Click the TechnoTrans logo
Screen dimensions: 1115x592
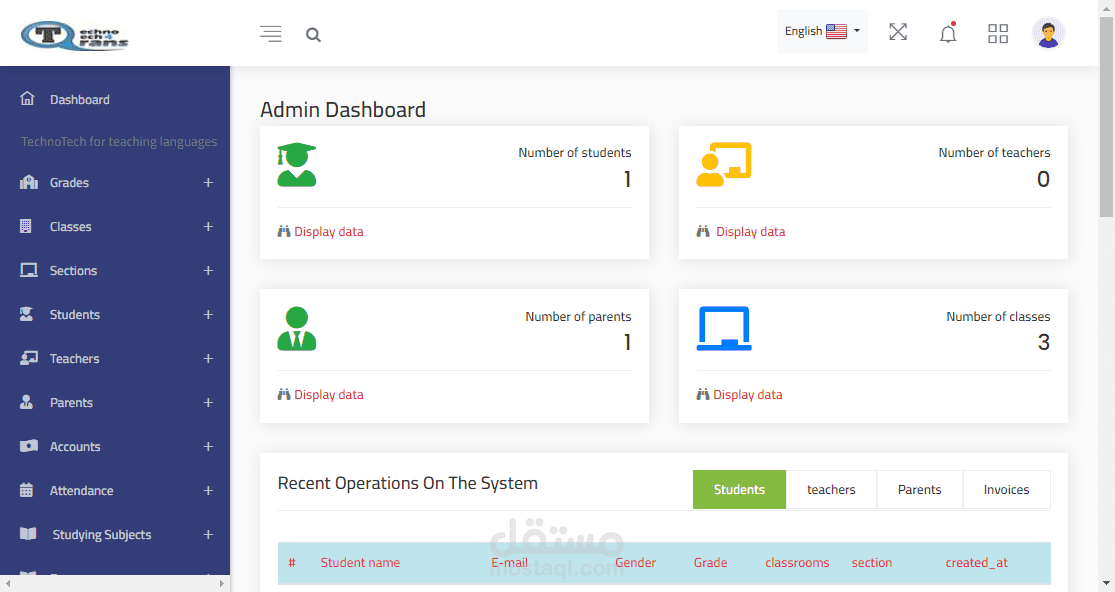coord(75,35)
